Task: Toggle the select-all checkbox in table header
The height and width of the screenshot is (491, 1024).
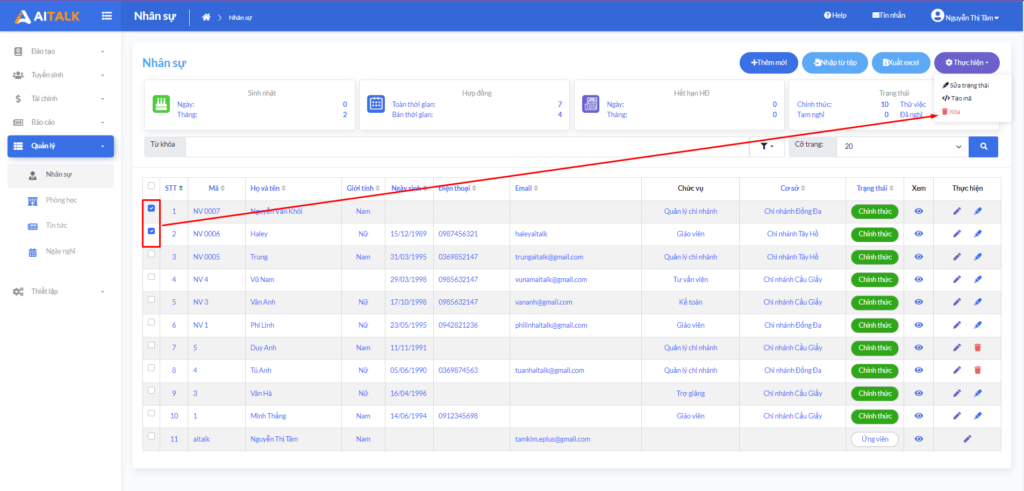Action: pos(151,186)
